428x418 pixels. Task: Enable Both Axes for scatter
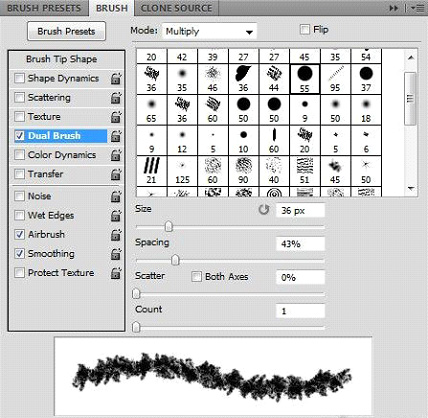(196, 277)
